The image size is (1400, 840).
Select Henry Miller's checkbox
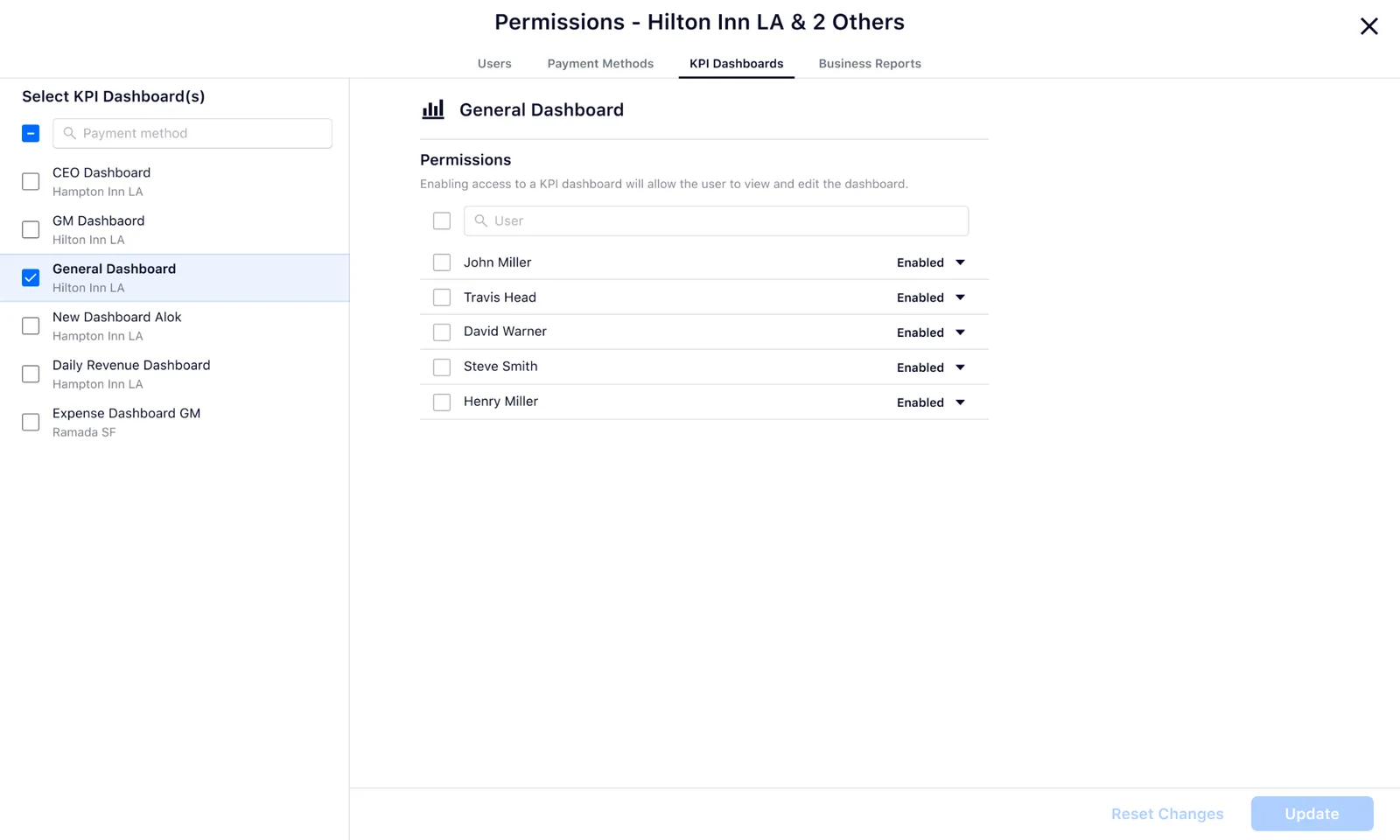point(442,402)
